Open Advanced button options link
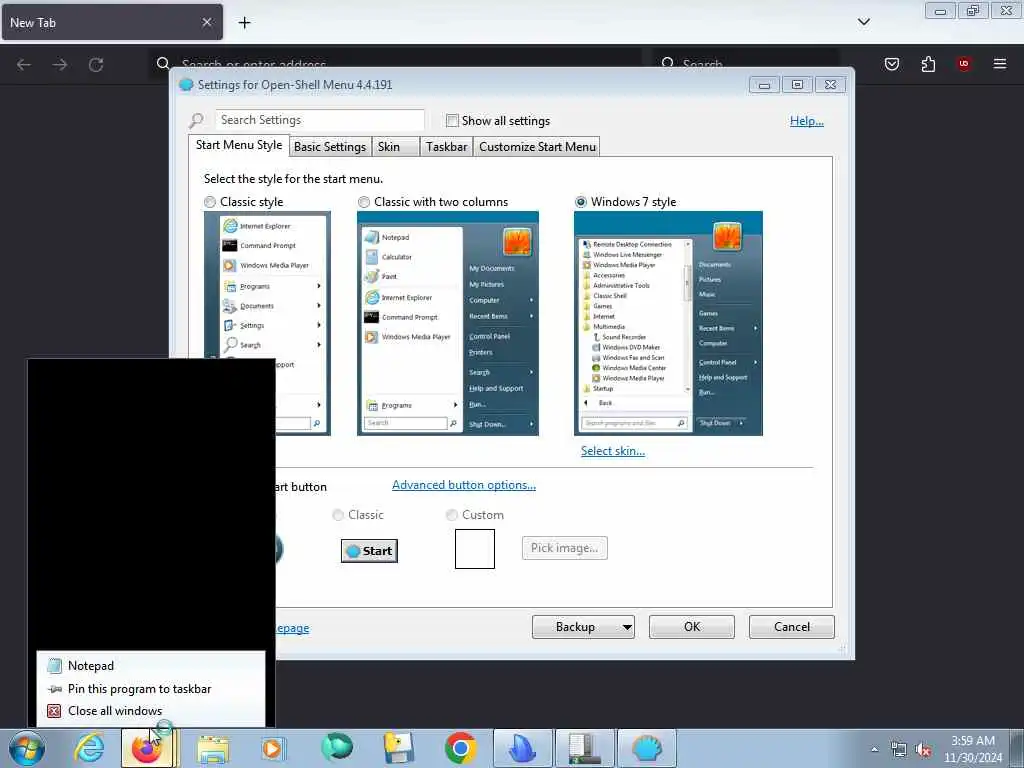 point(464,485)
